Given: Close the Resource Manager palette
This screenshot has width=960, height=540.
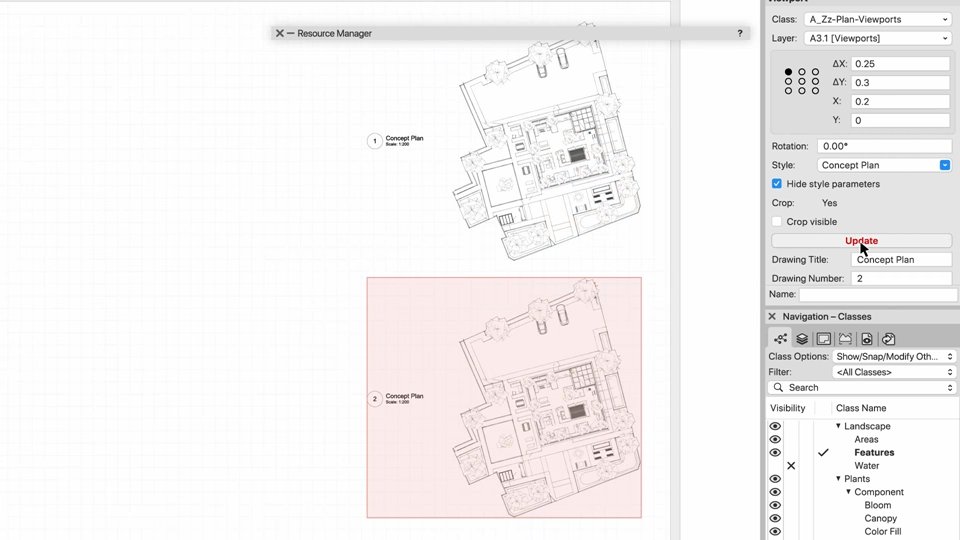Looking at the screenshot, I should (x=279, y=33).
